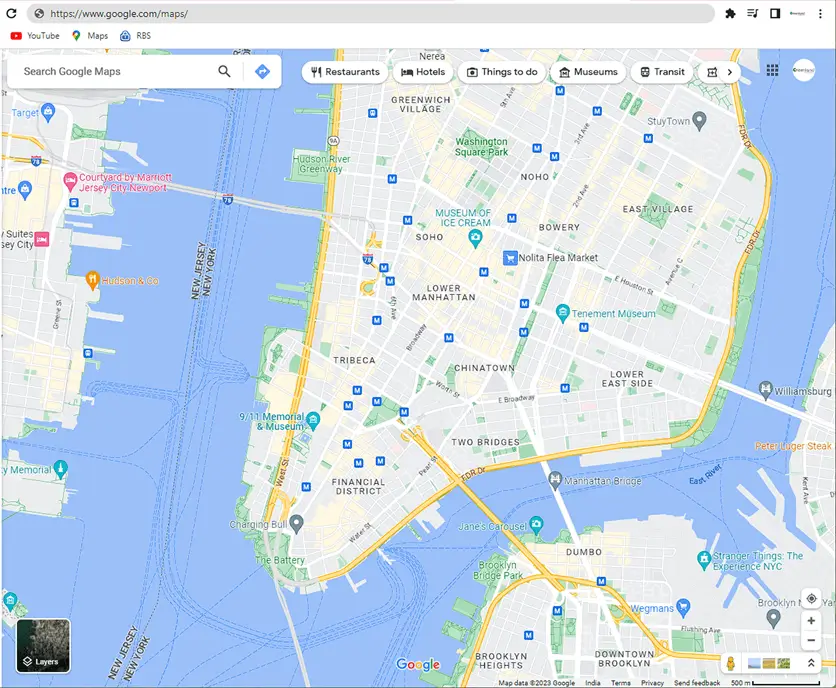This screenshot has width=836, height=688.
Task: Select the Museum of Ice Cream pin
Action: [475, 237]
